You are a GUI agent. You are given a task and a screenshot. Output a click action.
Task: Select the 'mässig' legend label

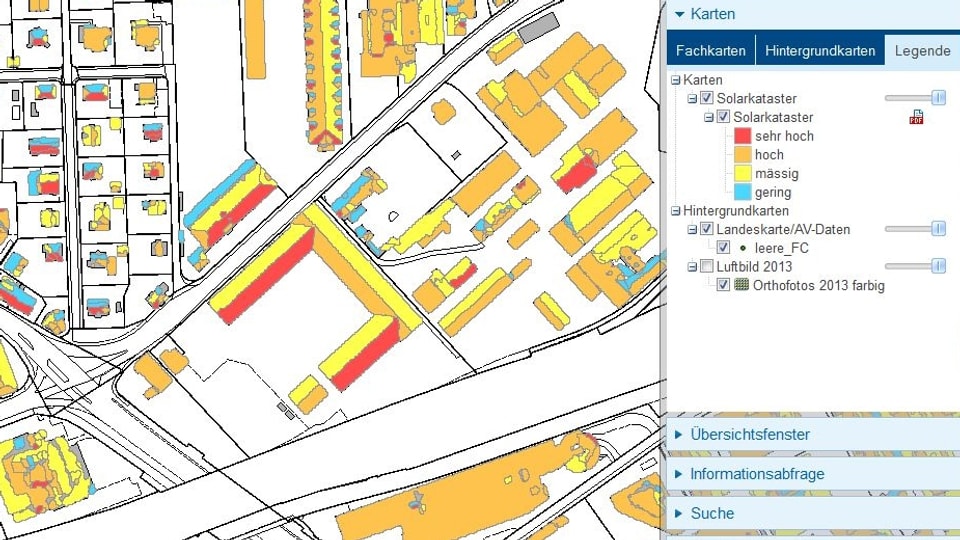pos(776,173)
